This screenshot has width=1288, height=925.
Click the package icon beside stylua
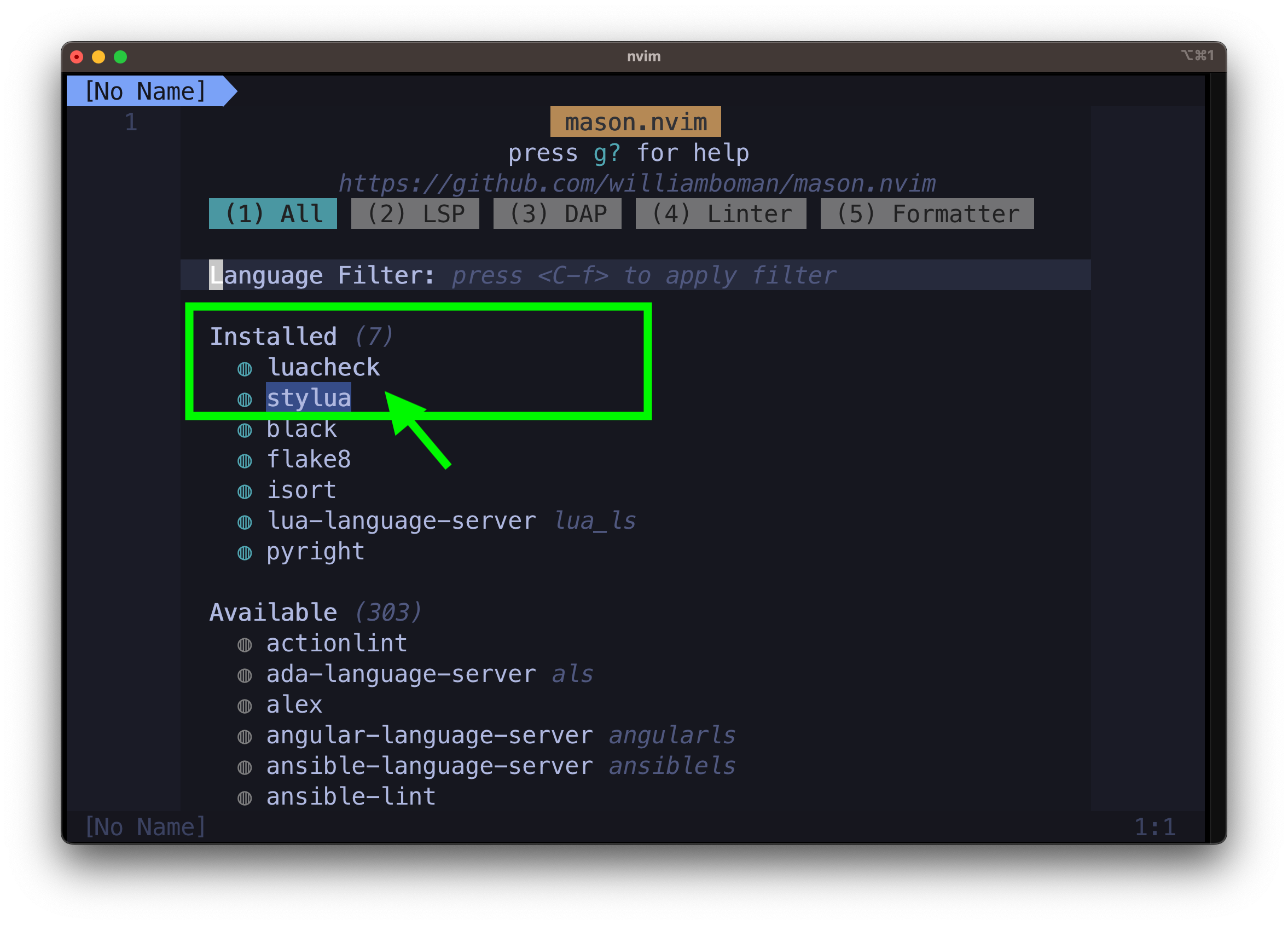[x=244, y=400]
